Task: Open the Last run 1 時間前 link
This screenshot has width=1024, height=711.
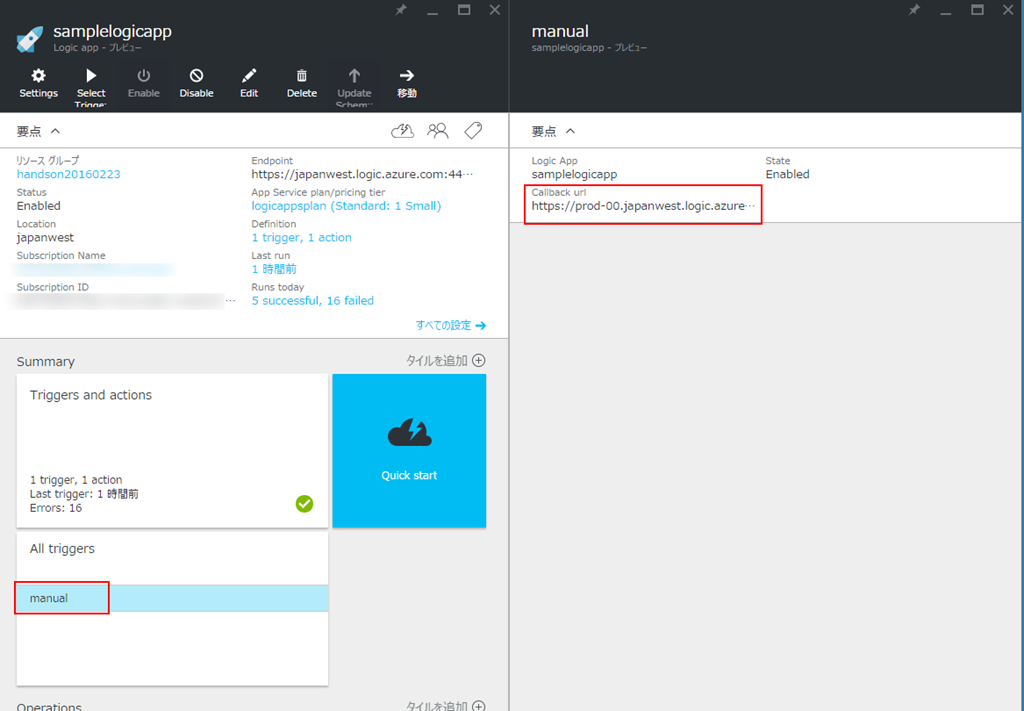Action: [x=274, y=269]
